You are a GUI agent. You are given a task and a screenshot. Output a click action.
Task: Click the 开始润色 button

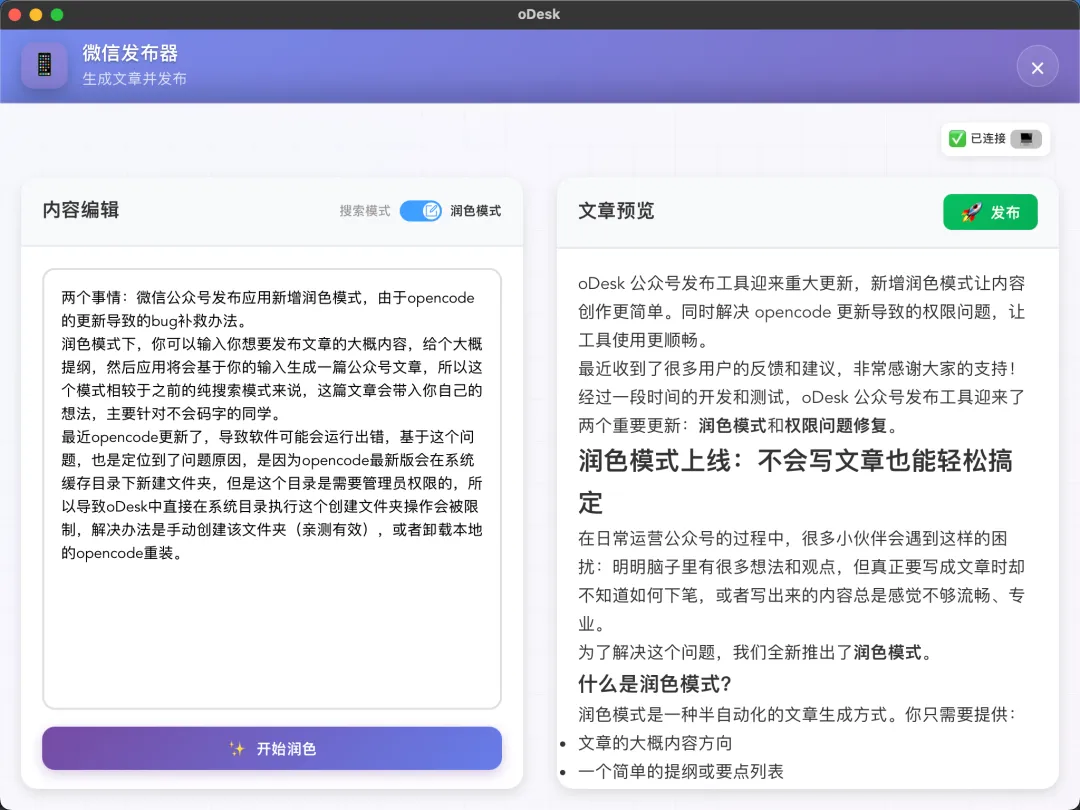point(272,748)
